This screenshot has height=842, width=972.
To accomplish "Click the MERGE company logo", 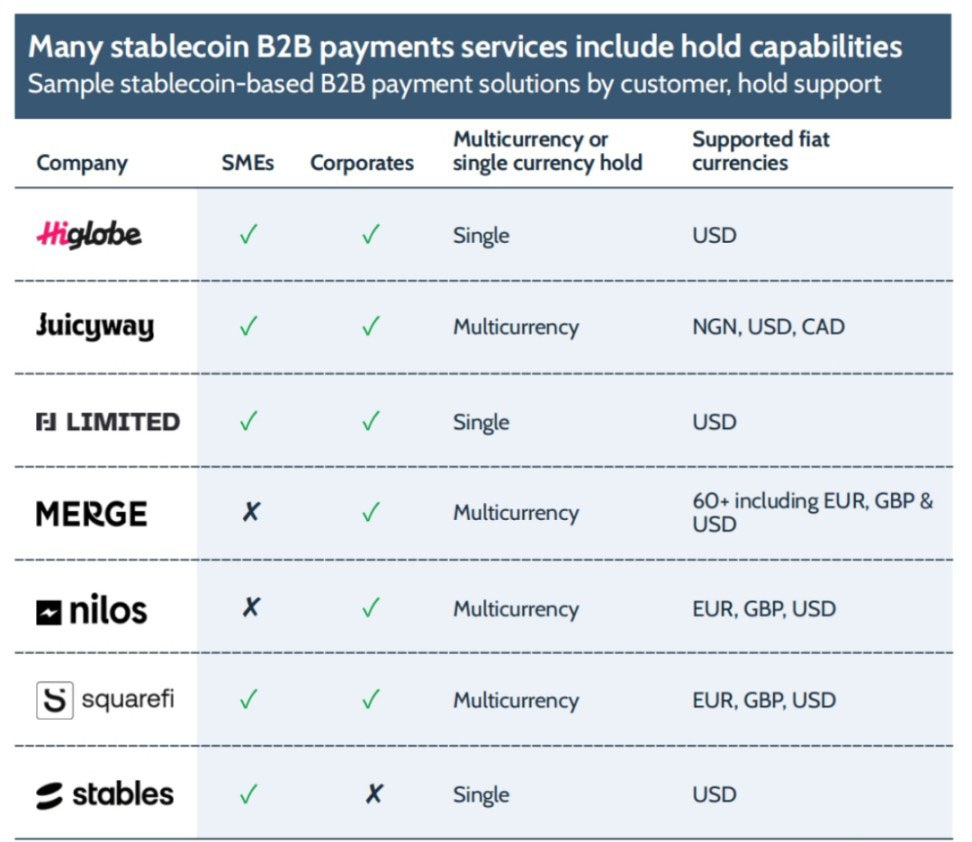I will point(92,514).
